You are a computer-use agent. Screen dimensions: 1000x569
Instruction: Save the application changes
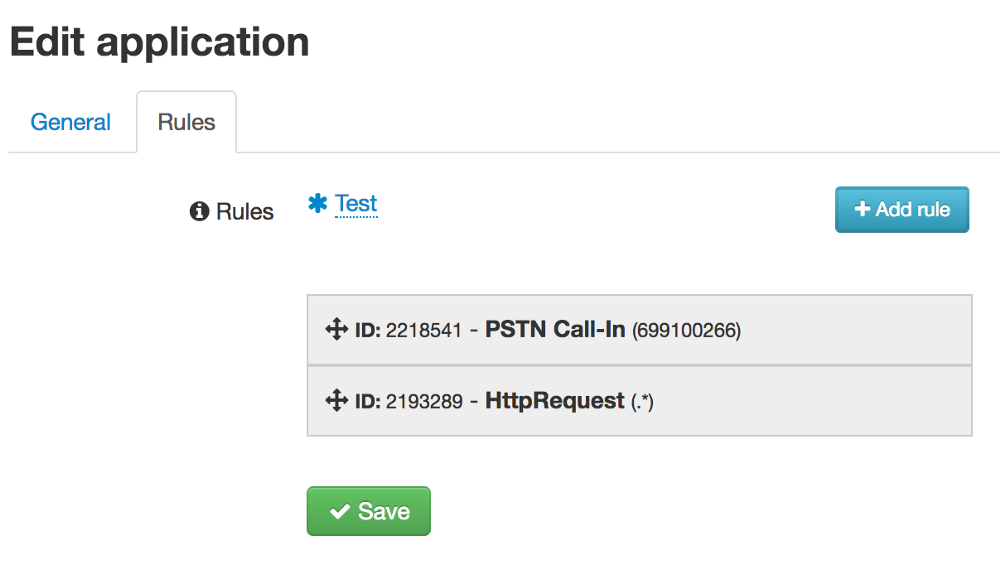point(368,511)
